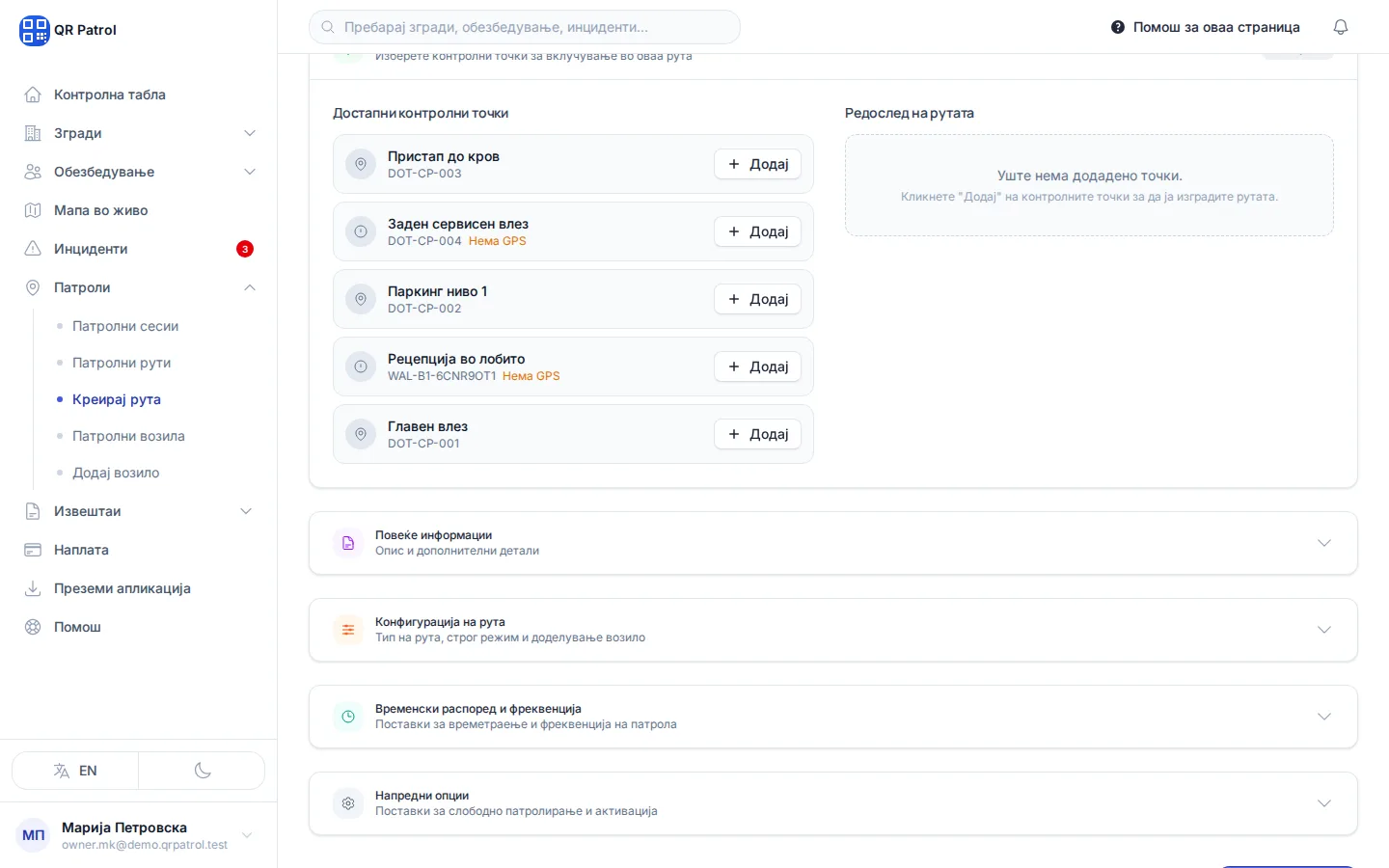Image resolution: width=1389 pixels, height=868 pixels.
Task: Expand the Конфигурација на рута section
Action: click(x=833, y=630)
